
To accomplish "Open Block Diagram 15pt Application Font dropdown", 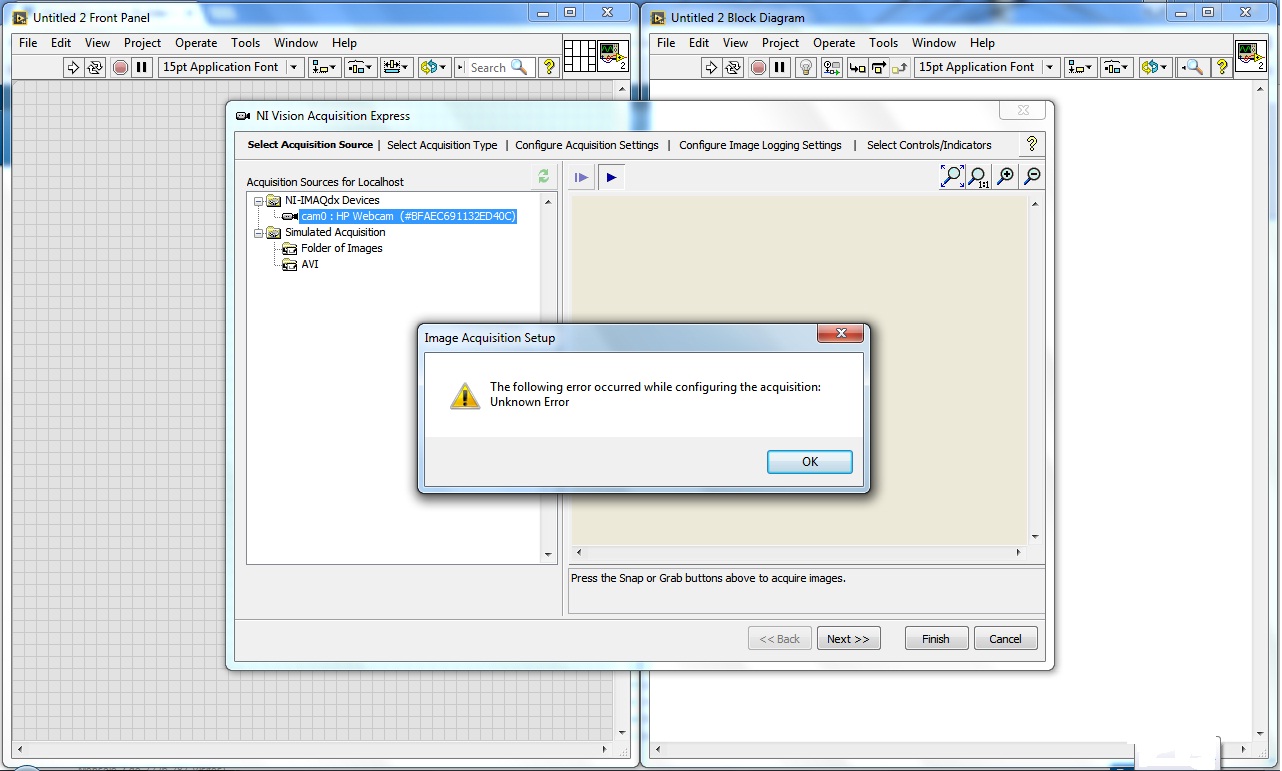I will (987, 67).
